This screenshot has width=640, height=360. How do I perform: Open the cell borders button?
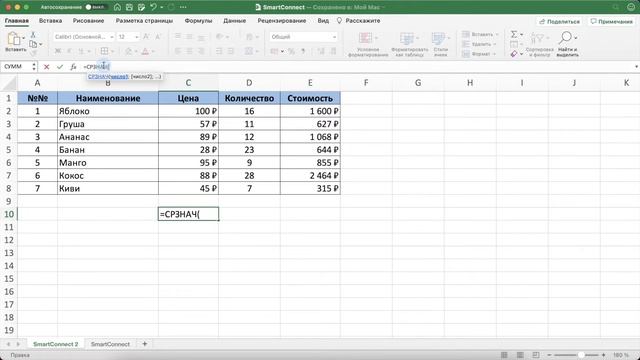click(104, 51)
